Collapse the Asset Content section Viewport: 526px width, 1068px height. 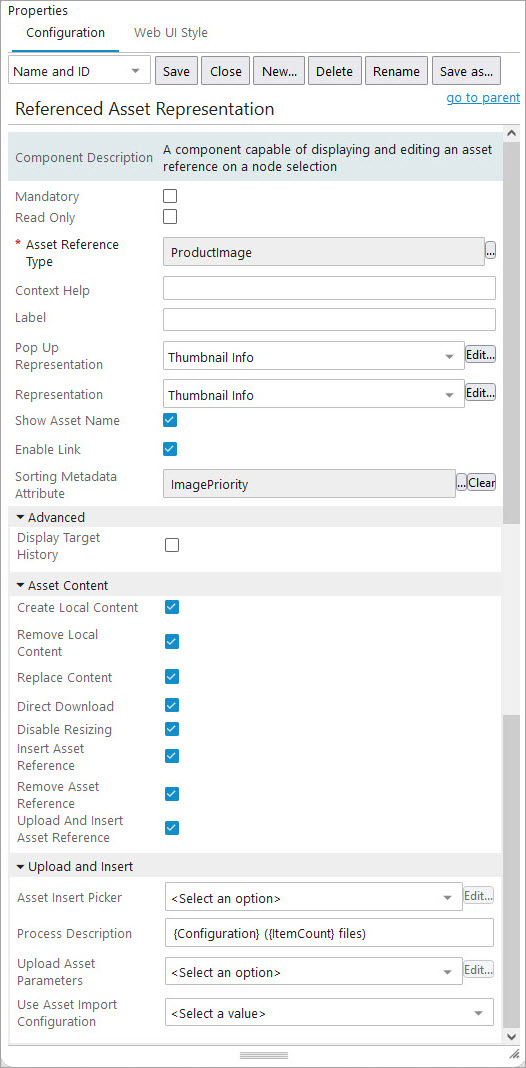tap(20, 585)
